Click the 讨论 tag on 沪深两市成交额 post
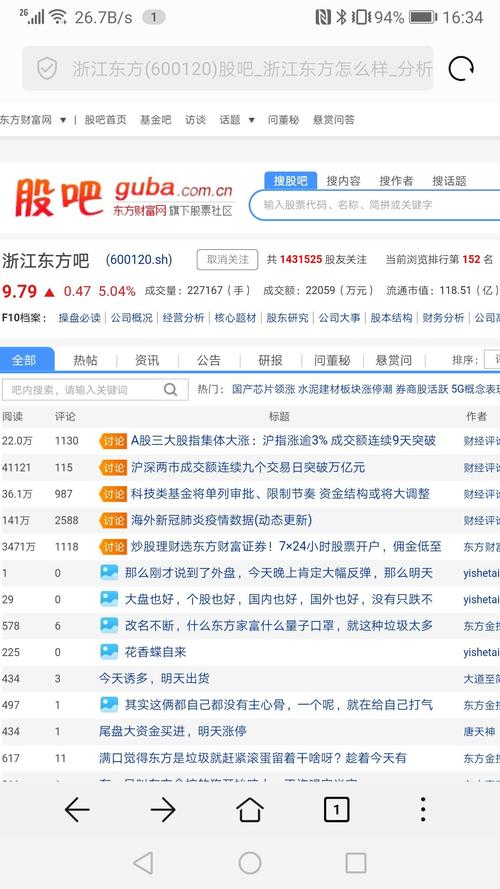This screenshot has height=889, width=500. (x=113, y=467)
